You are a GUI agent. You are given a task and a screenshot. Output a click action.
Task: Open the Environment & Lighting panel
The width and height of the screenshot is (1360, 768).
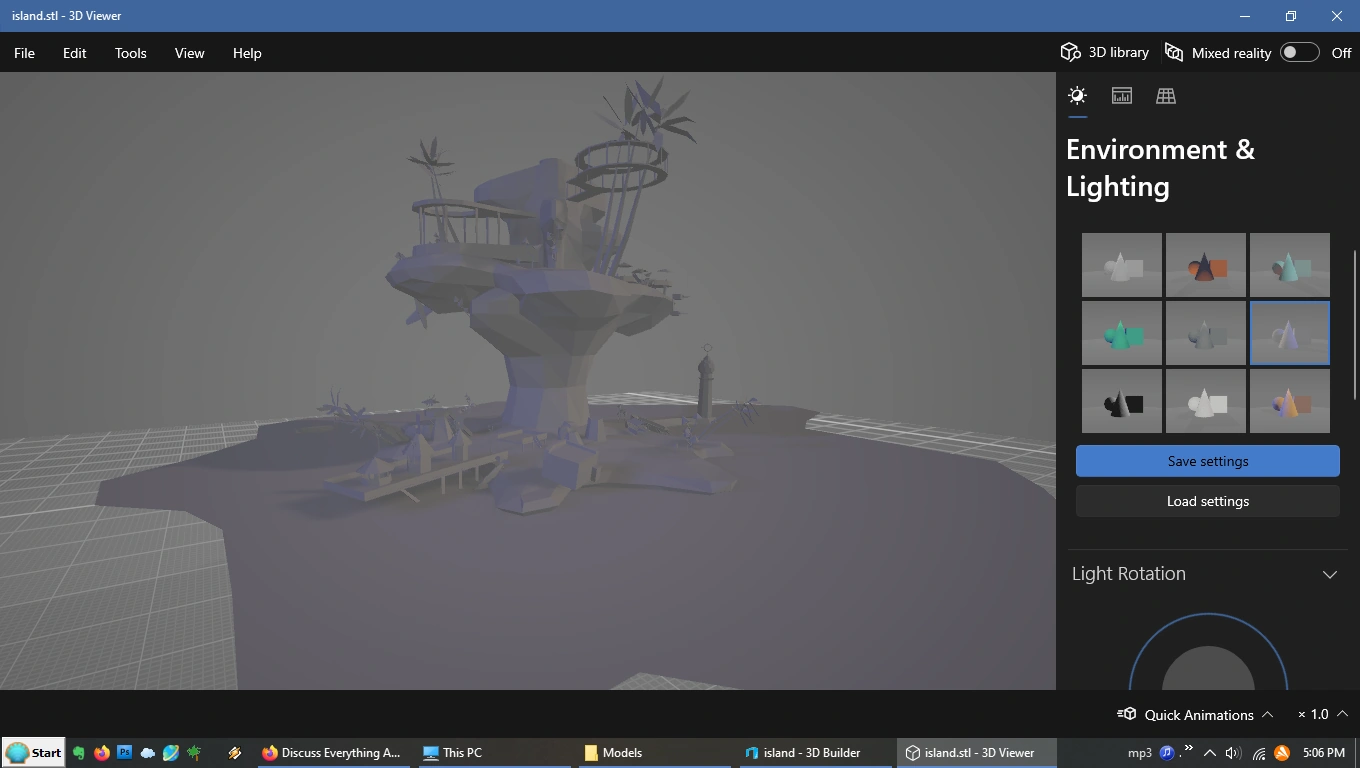coord(1077,95)
